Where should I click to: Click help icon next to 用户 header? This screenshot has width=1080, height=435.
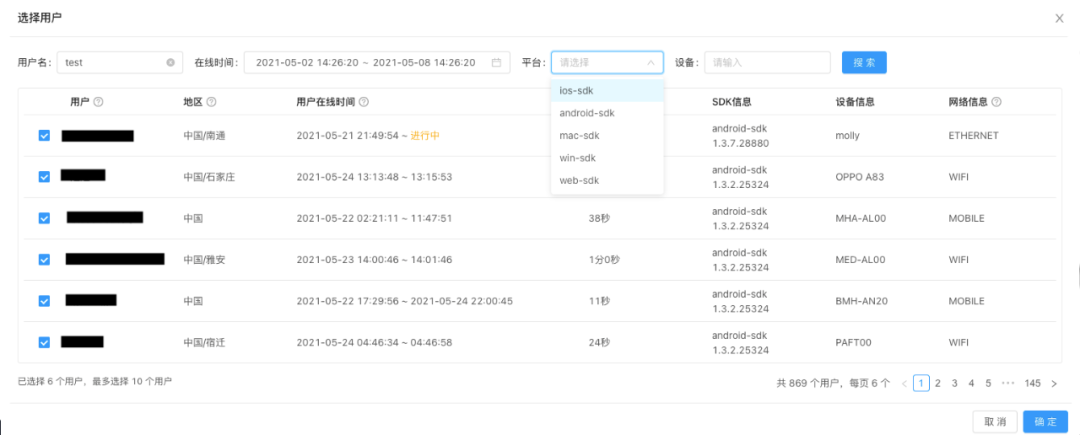(98, 102)
